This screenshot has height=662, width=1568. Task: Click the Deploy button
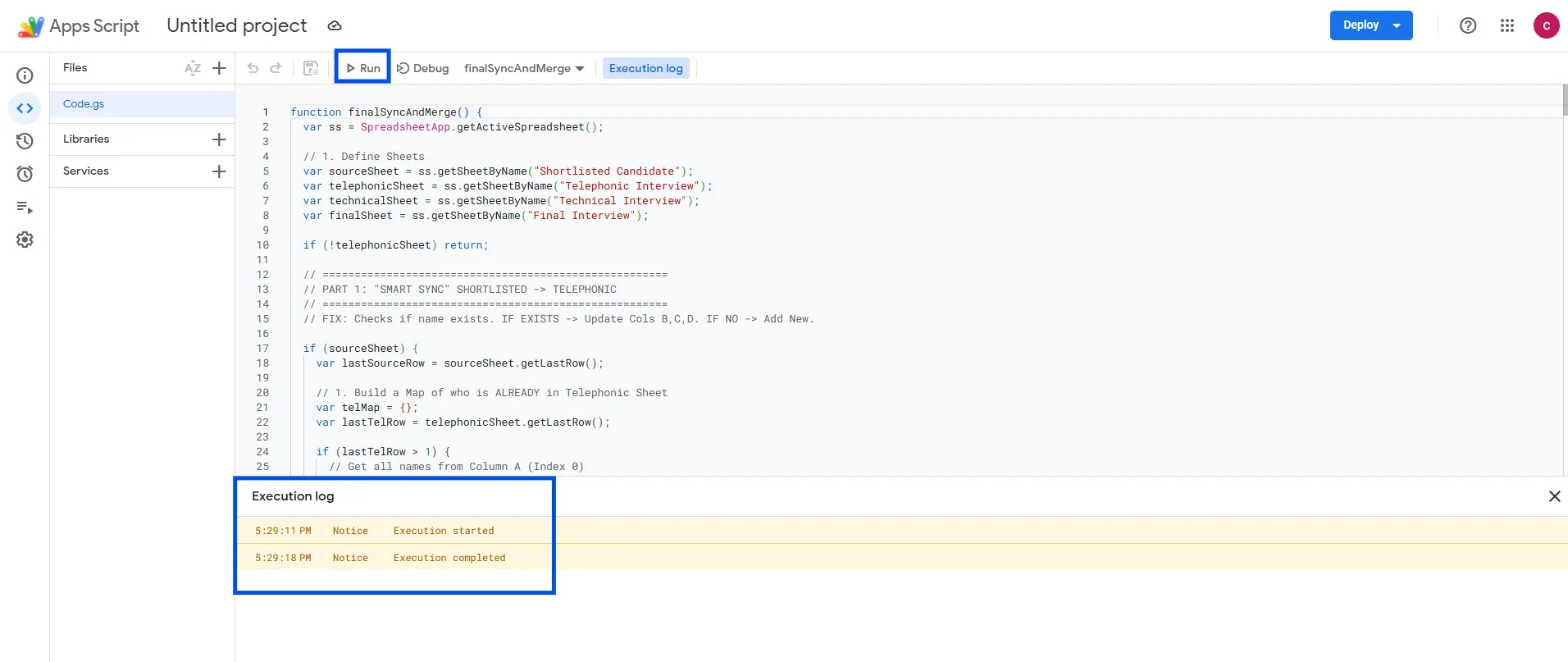(1371, 25)
